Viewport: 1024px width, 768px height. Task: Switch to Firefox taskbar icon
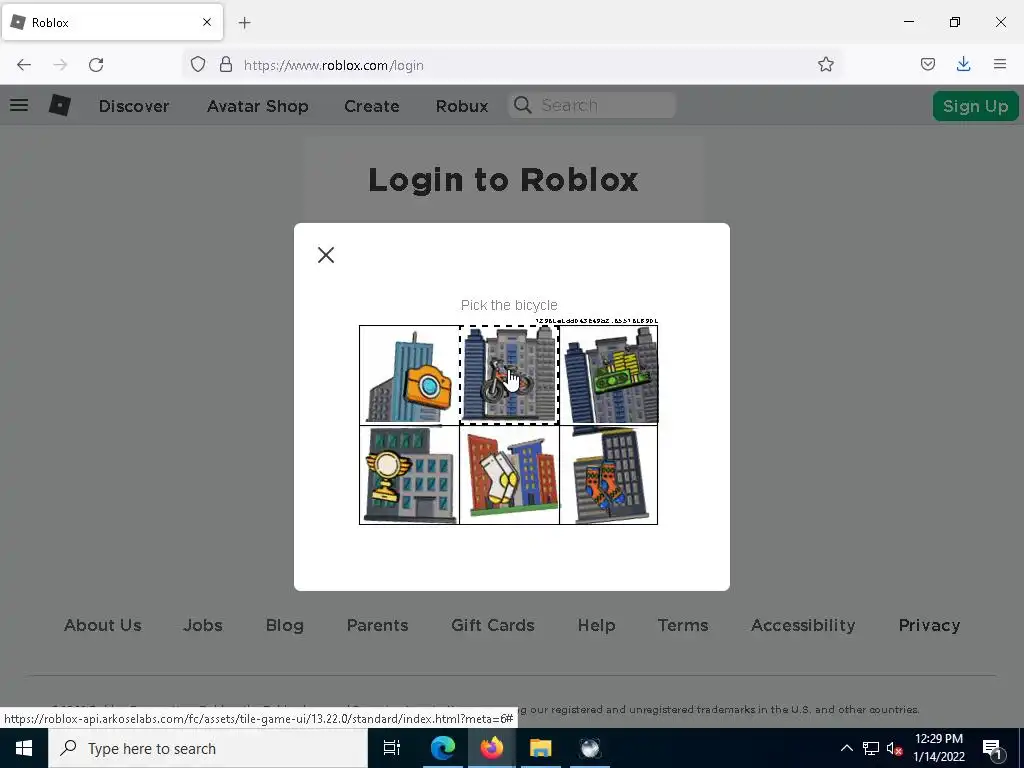coord(492,748)
